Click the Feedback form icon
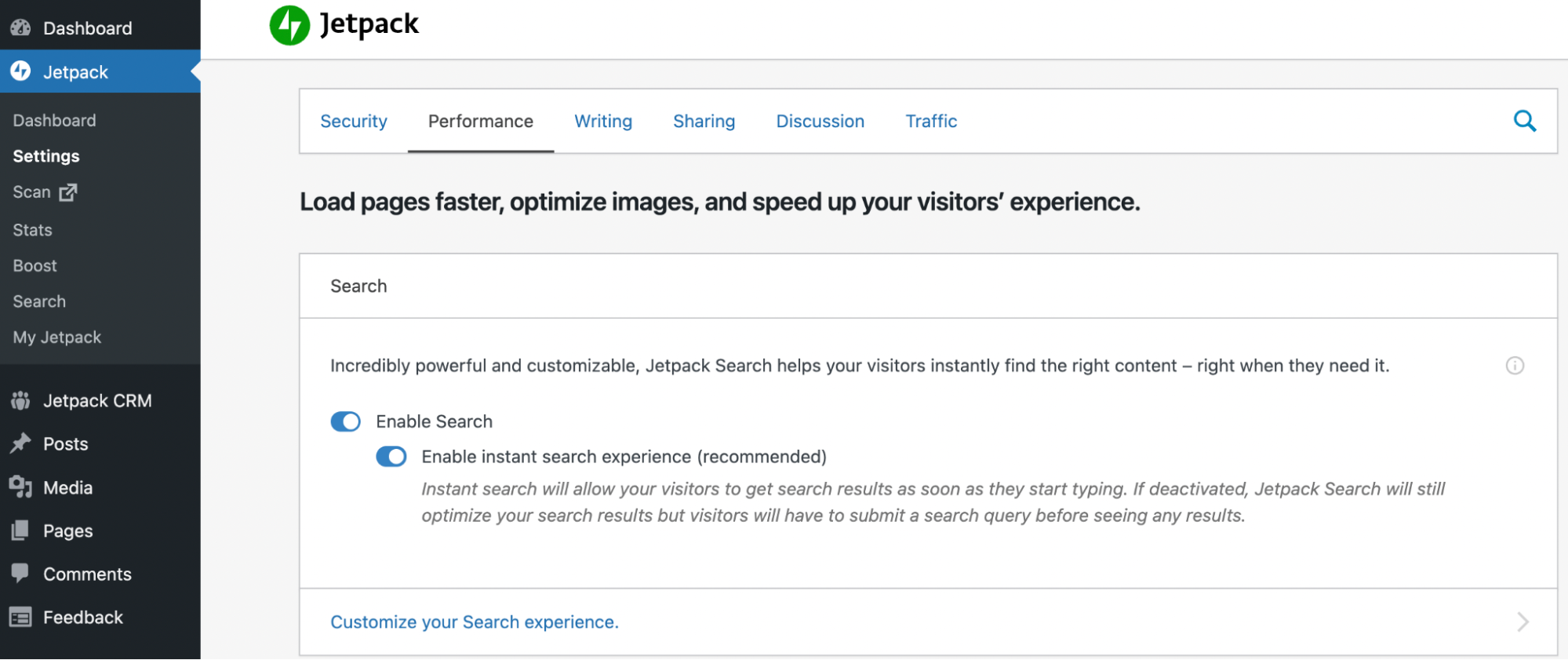 tap(20, 618)
